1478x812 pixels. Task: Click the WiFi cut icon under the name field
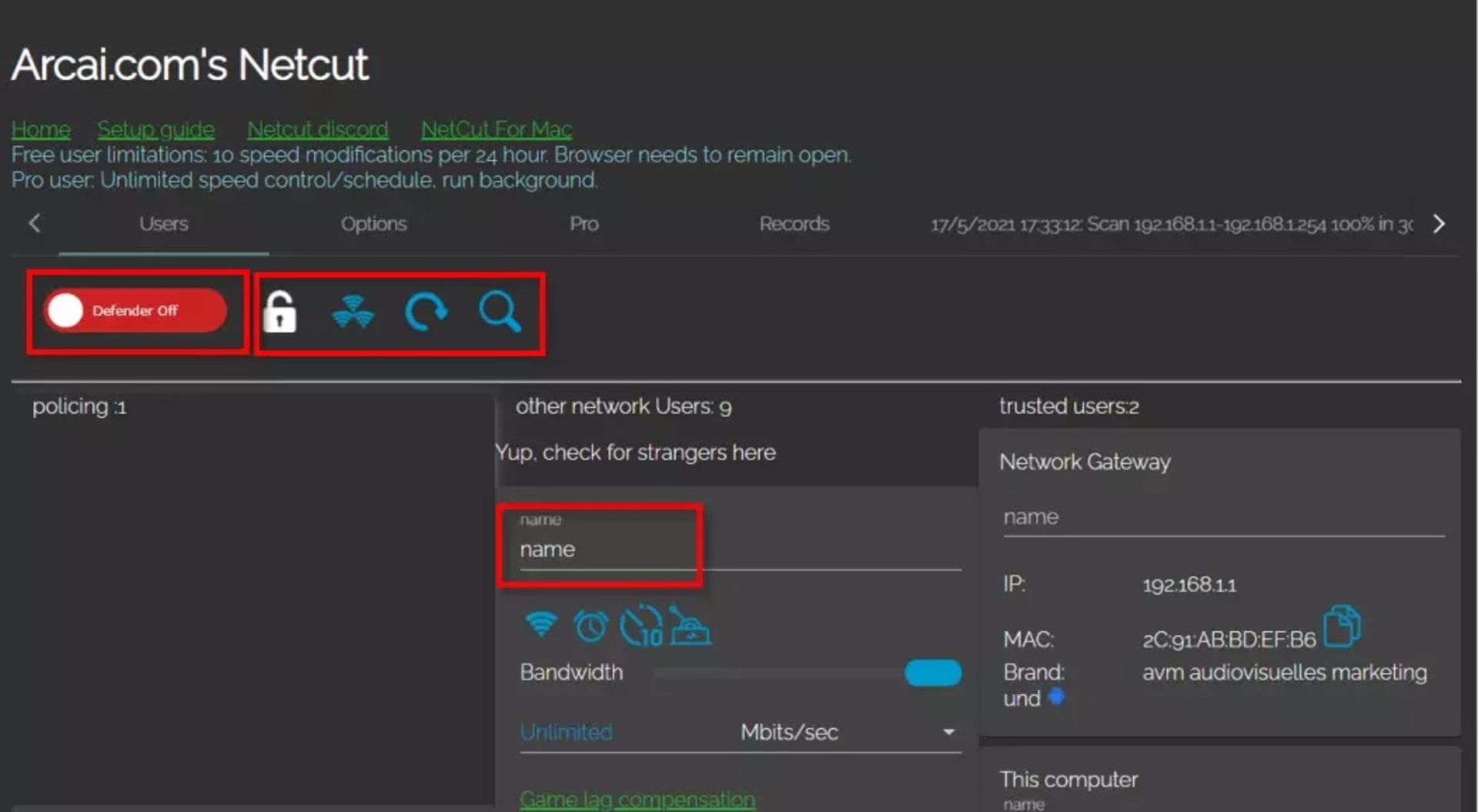click(540, 624)
